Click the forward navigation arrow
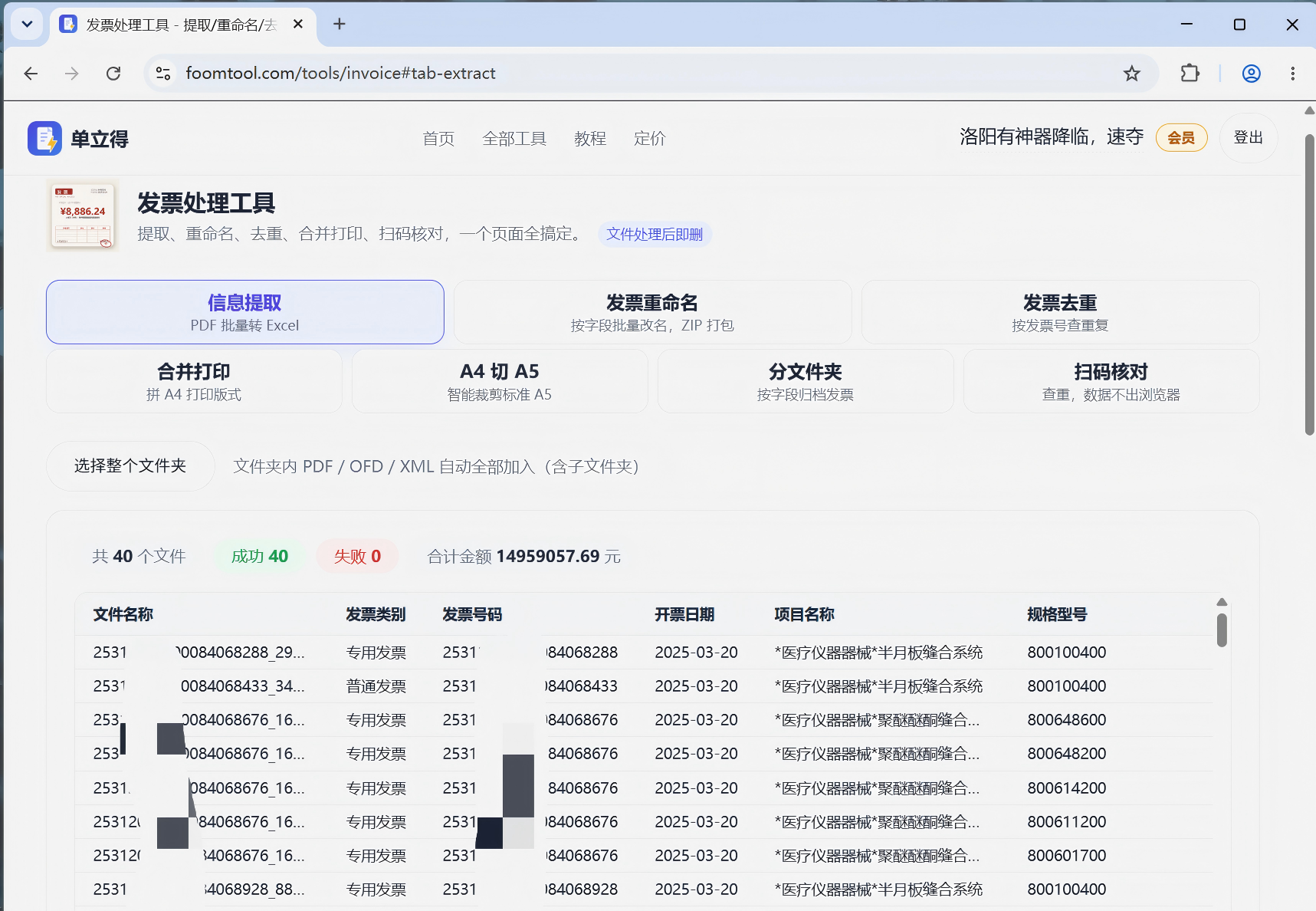 [x=72, y=74]
